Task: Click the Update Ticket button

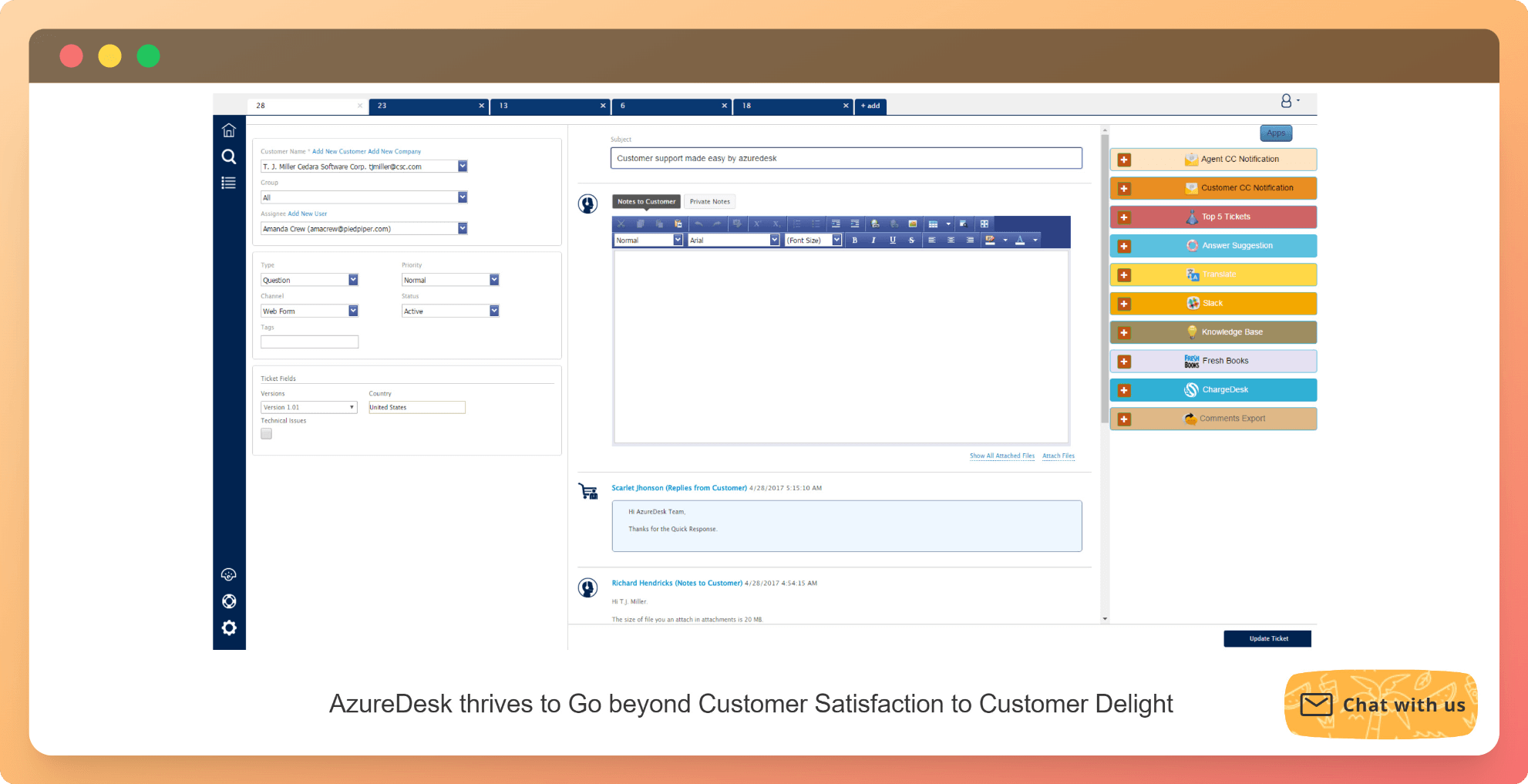Action: [1267, 638]
